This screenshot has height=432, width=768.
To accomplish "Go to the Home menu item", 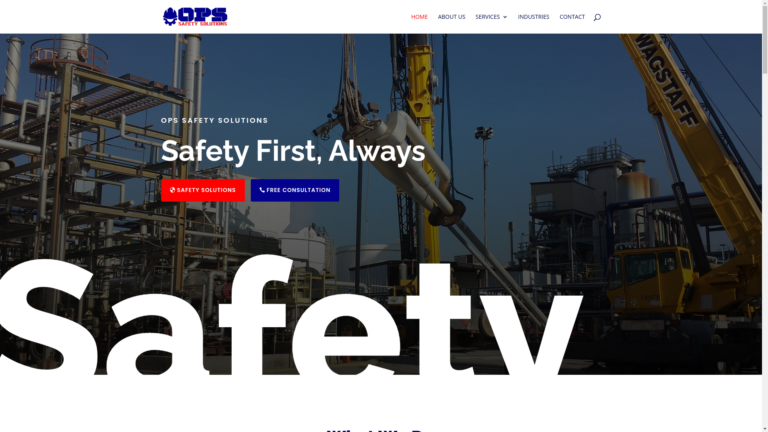I will pos(419,17).
